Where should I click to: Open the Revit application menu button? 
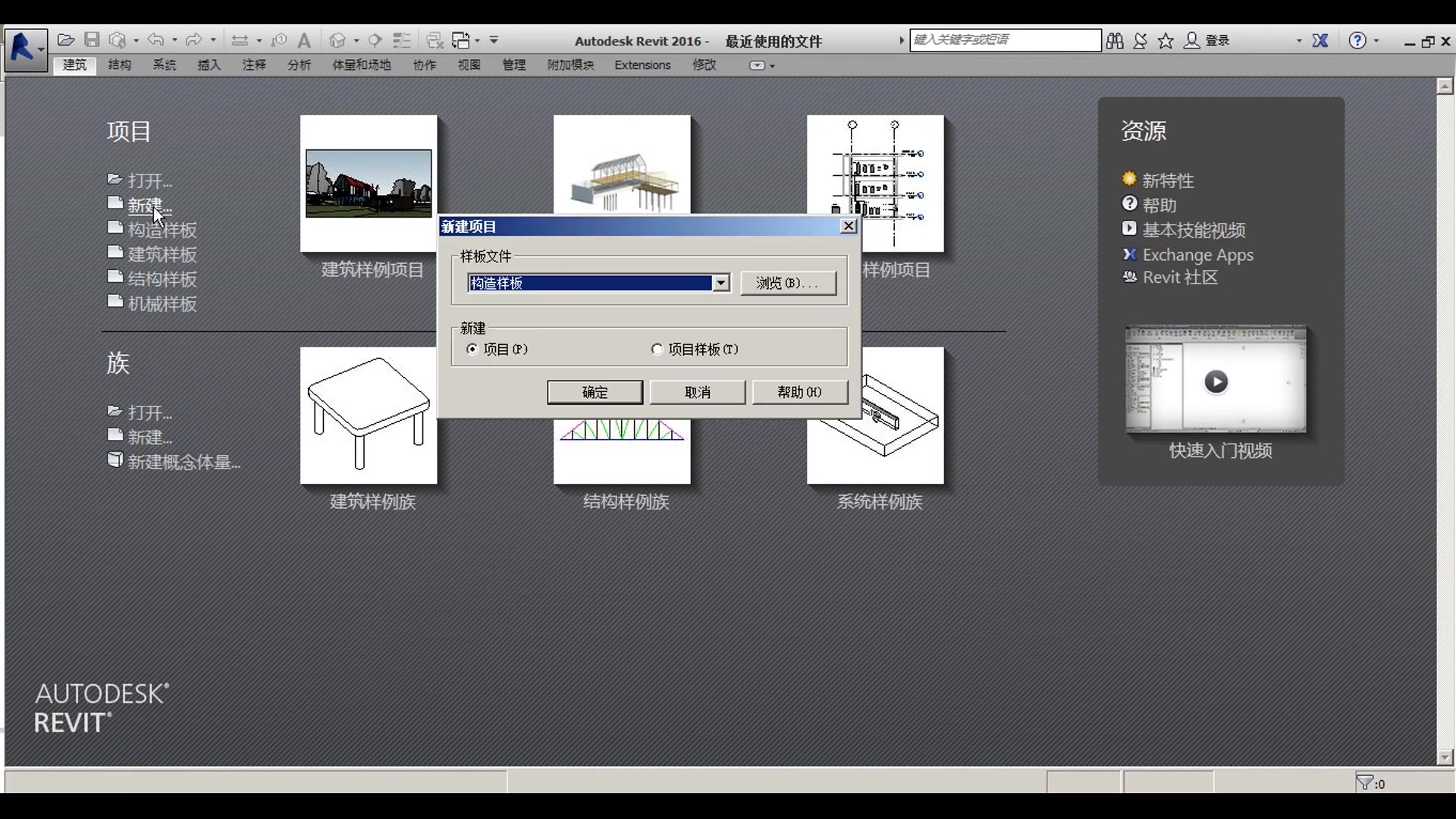[26, 50]
